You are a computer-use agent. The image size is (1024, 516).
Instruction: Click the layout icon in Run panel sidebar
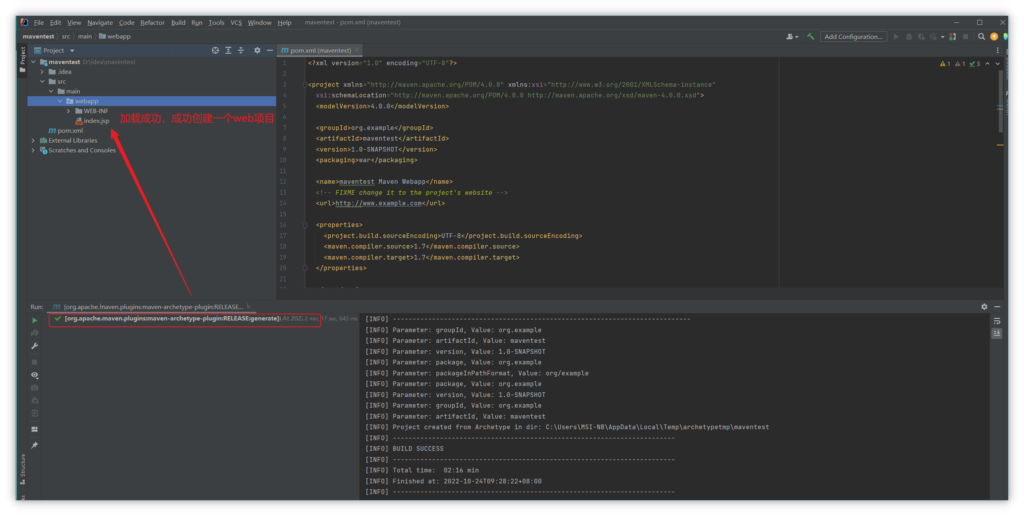35,429
